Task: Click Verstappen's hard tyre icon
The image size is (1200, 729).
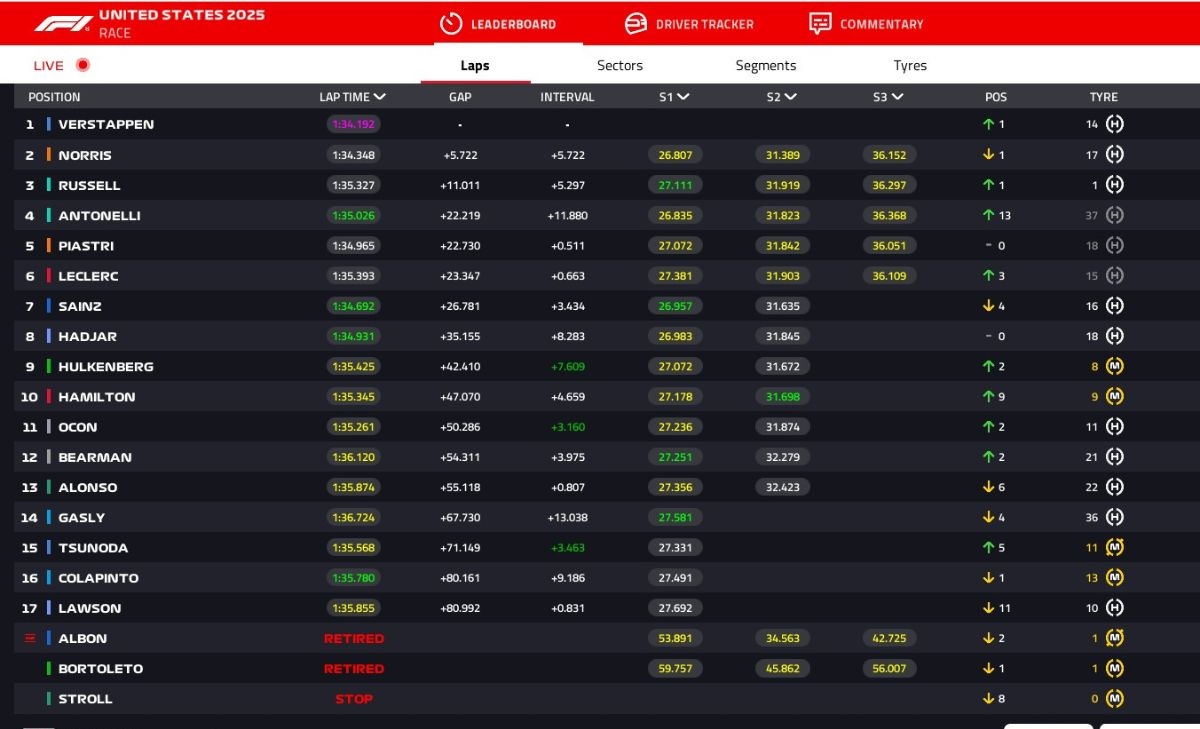Action: [x=1114, y=125]
